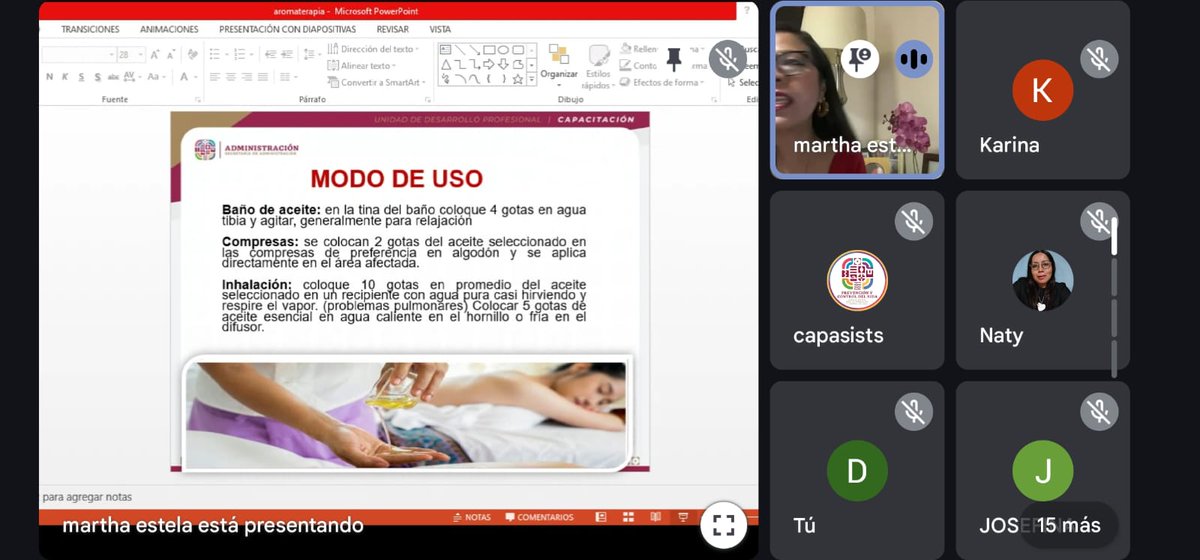Click the NOTAS status bar button
Image resolution: width=1200 pixels, height=560 pixels.
coord(471,517)
